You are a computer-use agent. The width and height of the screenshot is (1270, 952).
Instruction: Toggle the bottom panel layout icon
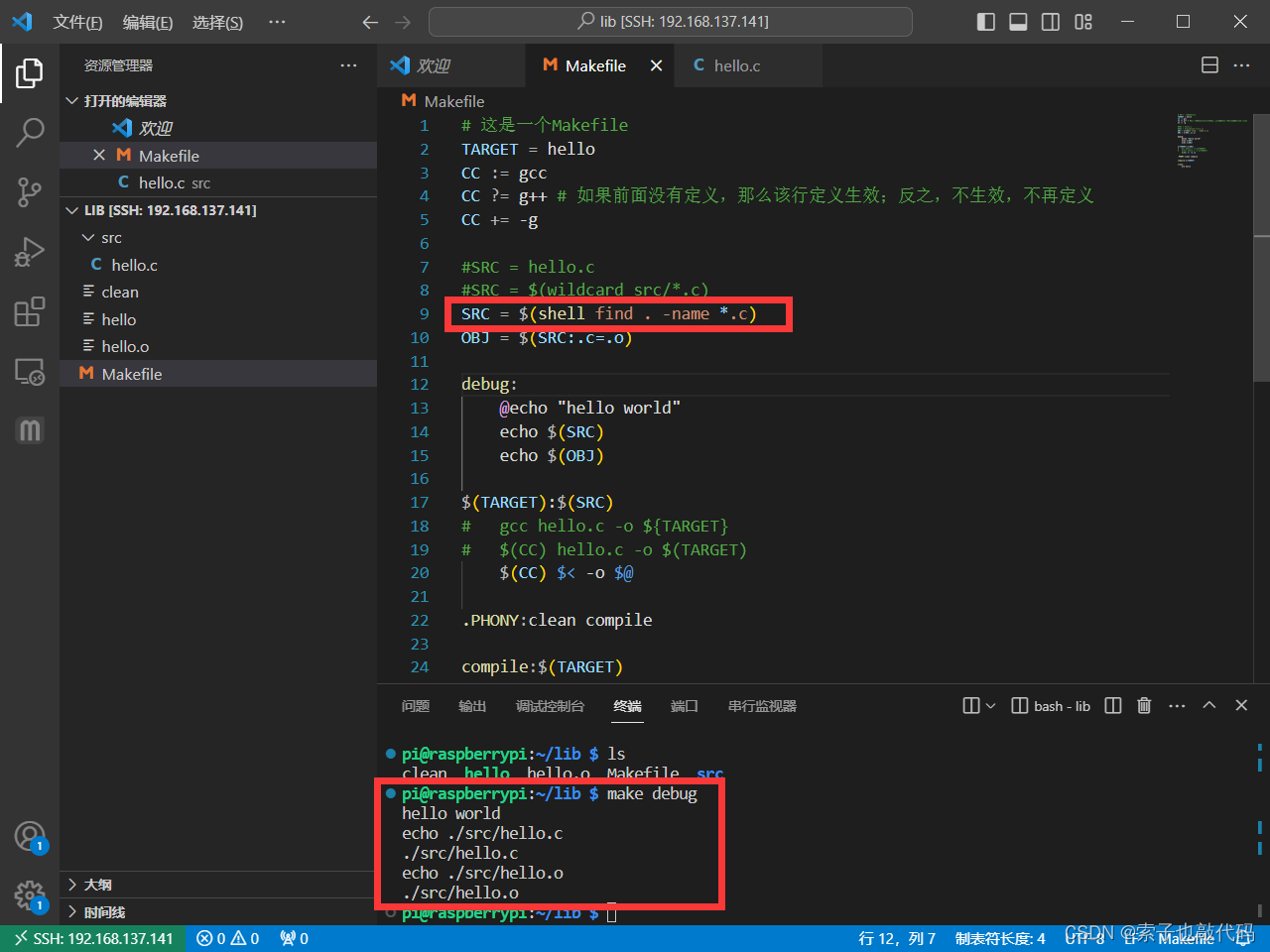click(1018, 22)
